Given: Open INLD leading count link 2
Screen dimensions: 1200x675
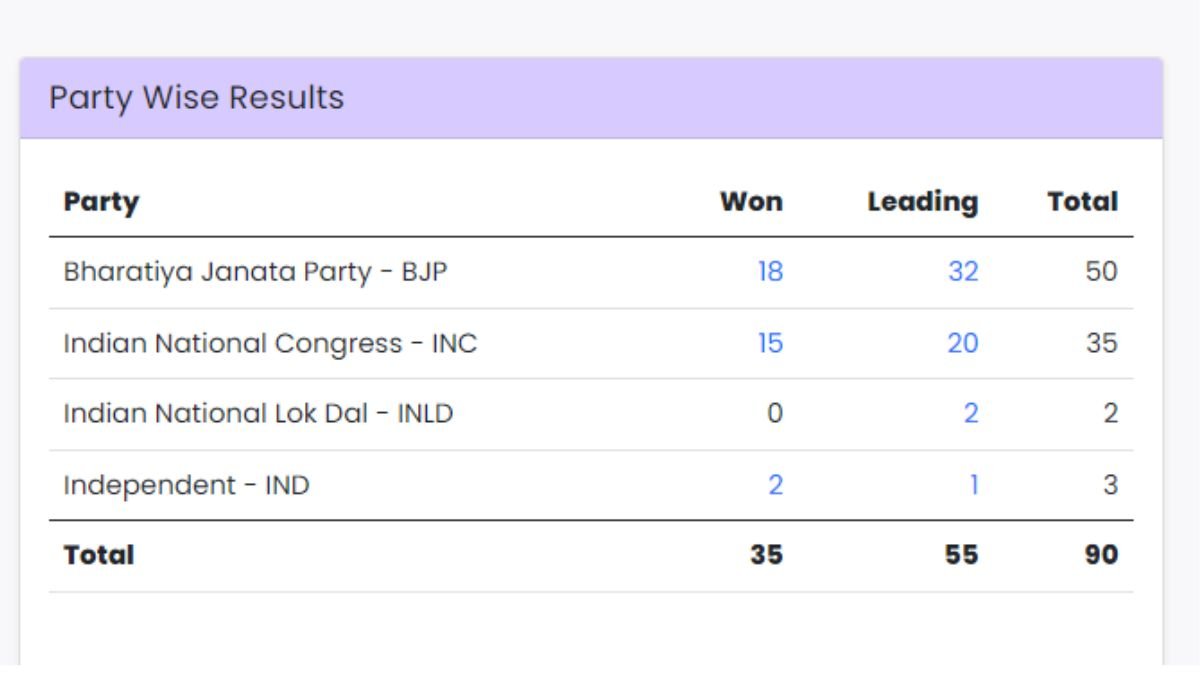Looking at the screenshot, I should click(971, 414).
